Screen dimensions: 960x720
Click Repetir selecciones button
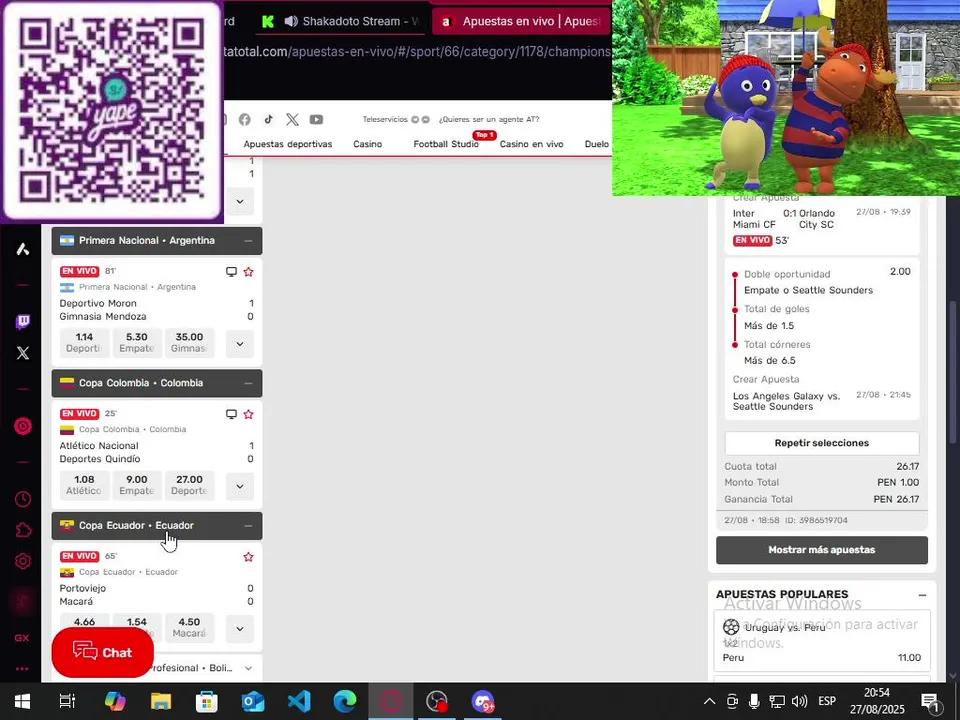[x=822, y=443]
